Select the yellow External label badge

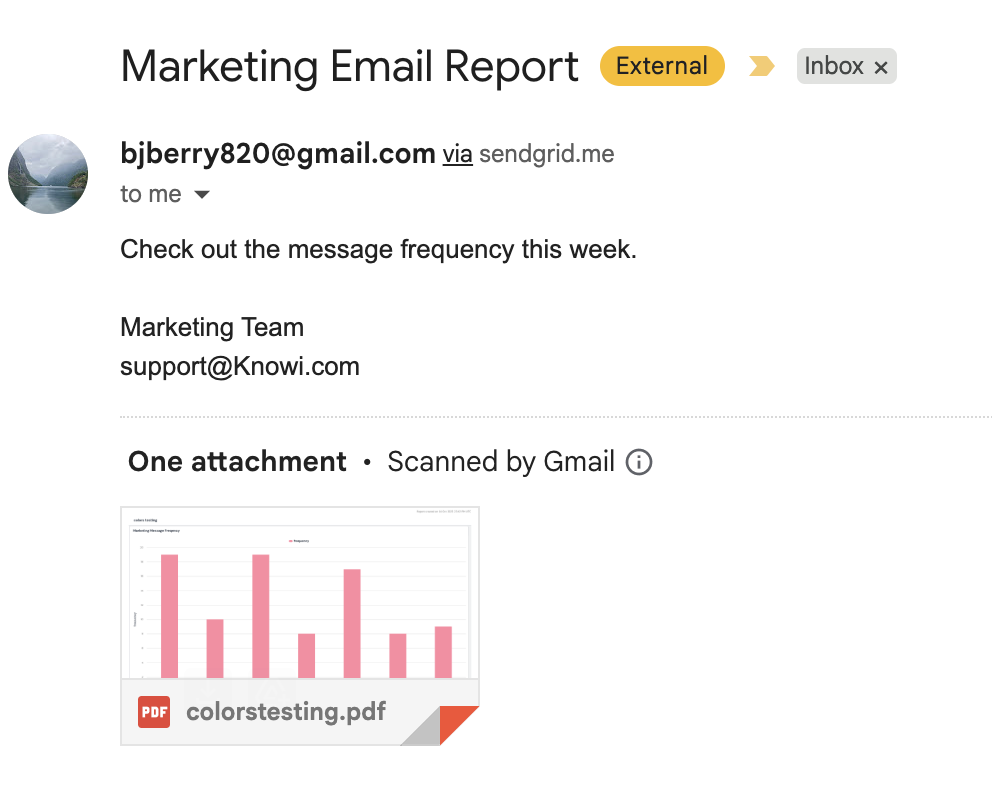point(662,67)
